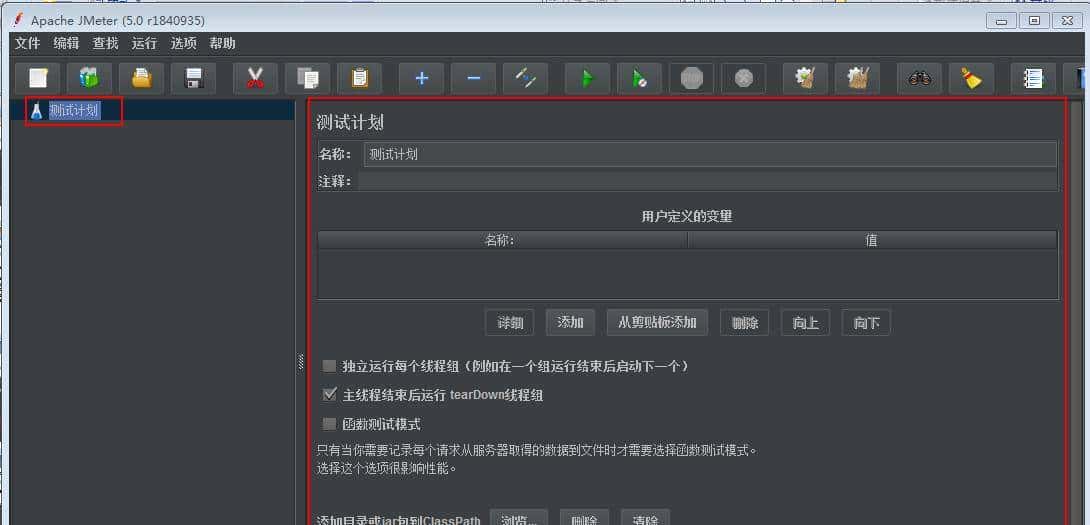This screenshot has width=1090, height=525.
Task: Click the Shutdown icon
Action: click(744, 79)
